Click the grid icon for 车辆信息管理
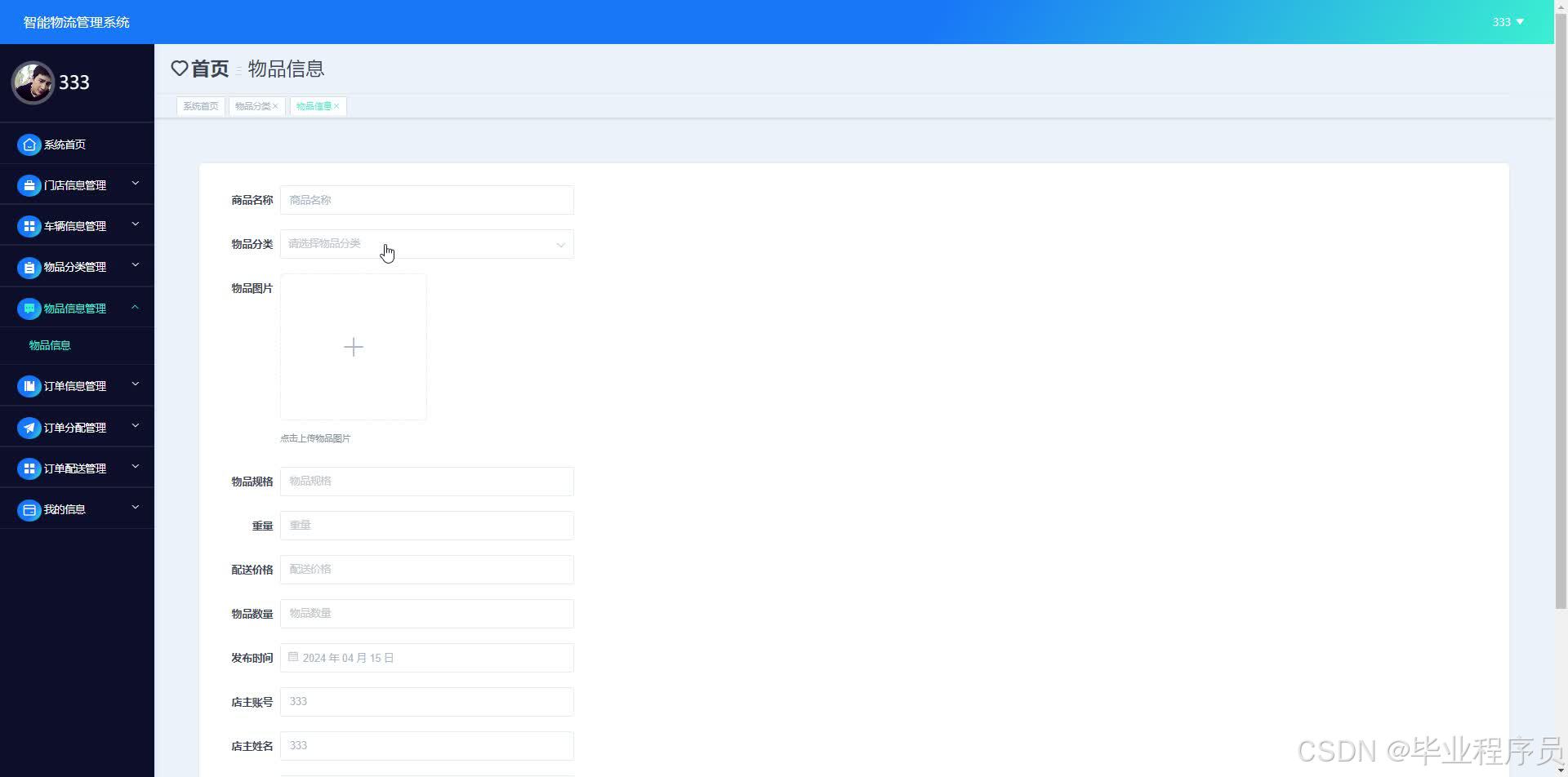This screenshot has height=777, width=1568. 29,226
